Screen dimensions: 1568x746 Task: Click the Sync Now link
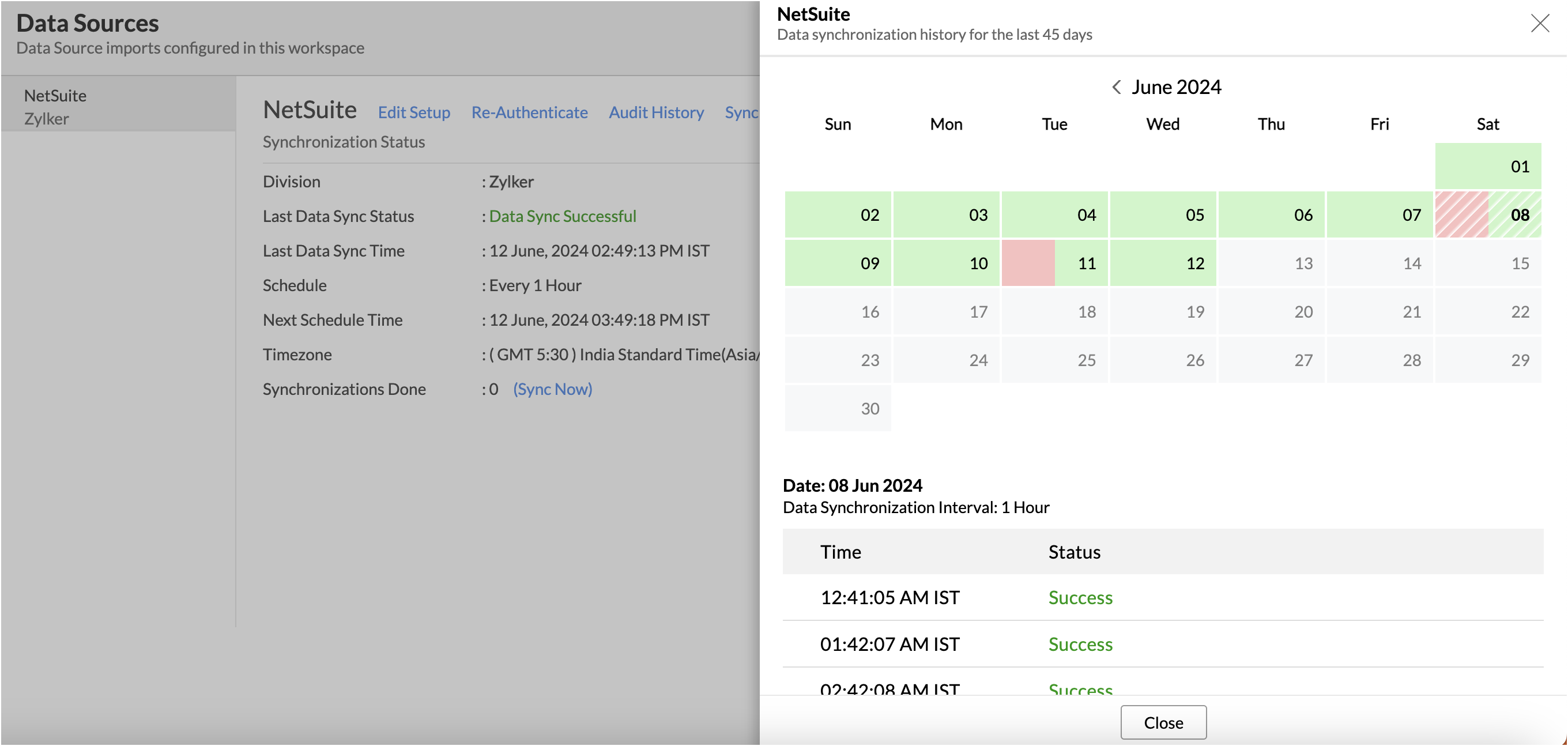[553, 389]
